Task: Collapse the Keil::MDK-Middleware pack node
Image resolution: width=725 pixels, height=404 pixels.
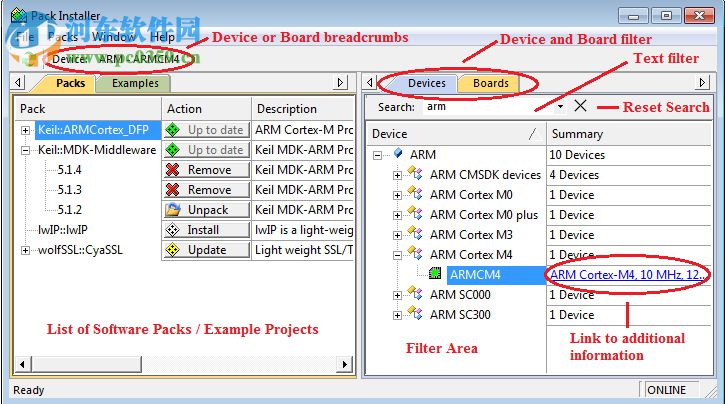Action: tap(25, 150)
